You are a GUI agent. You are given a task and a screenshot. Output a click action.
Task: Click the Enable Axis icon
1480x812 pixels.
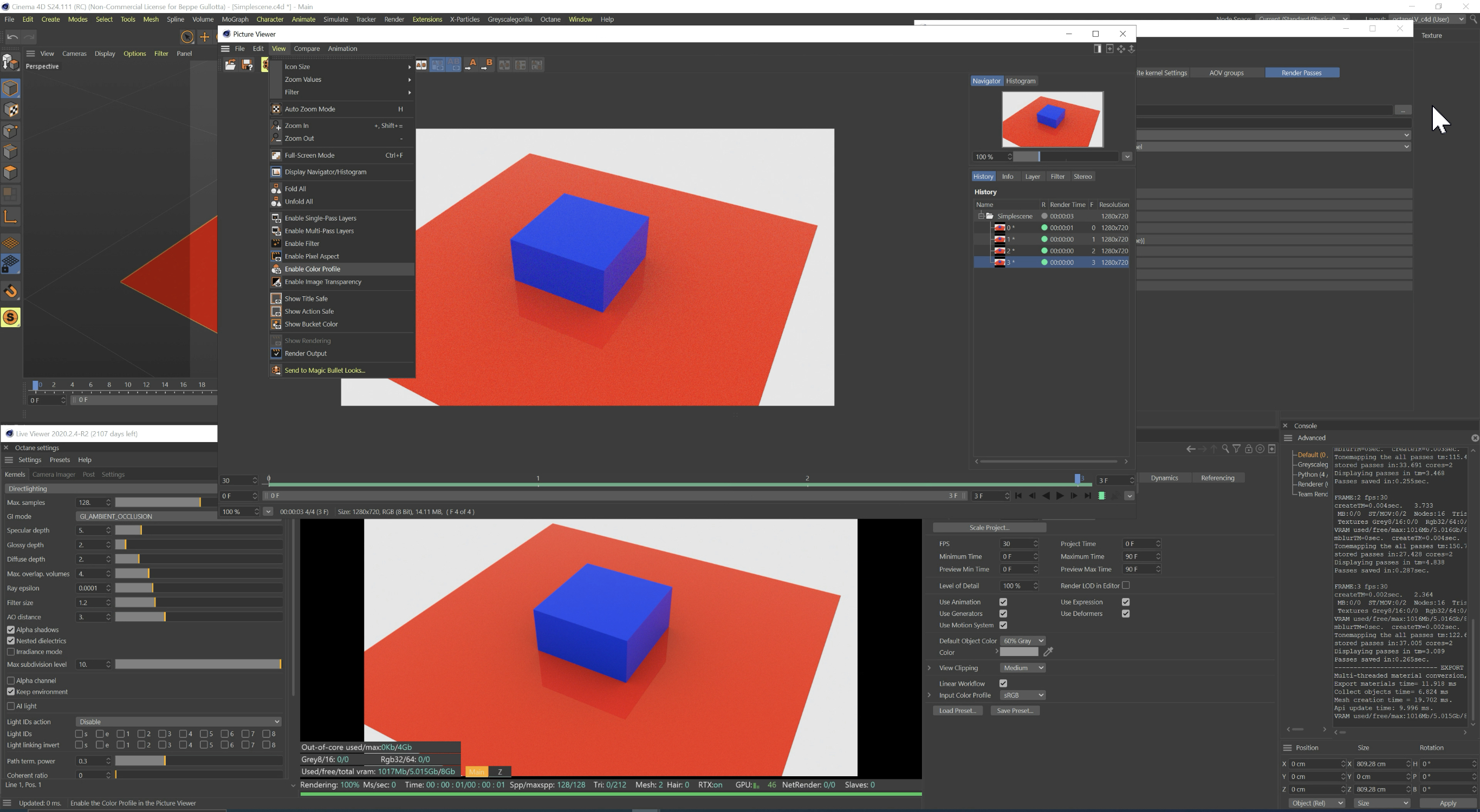click(10, 217)
